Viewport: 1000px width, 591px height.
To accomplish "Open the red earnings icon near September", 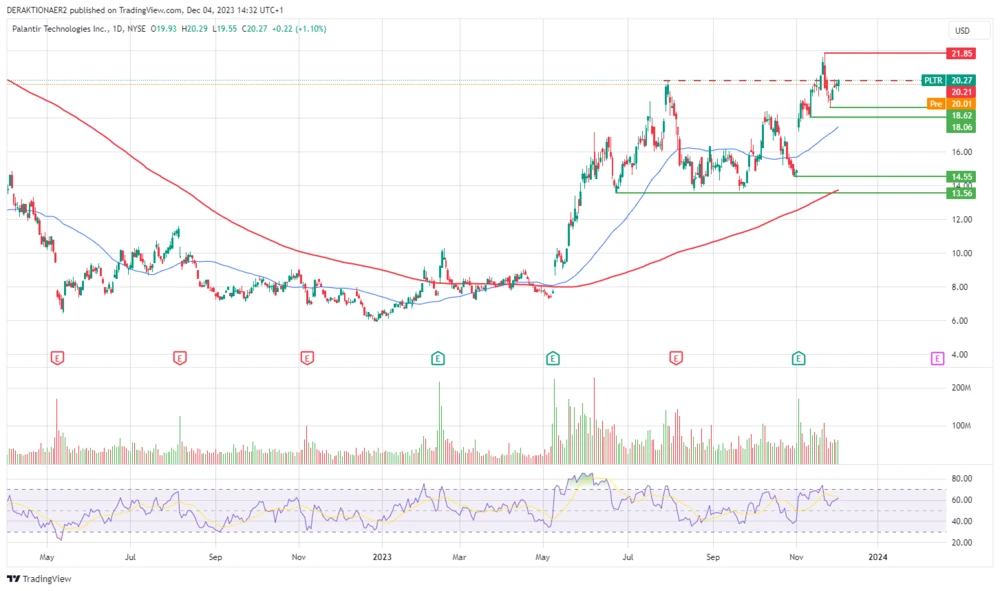I will coord(181,357).
